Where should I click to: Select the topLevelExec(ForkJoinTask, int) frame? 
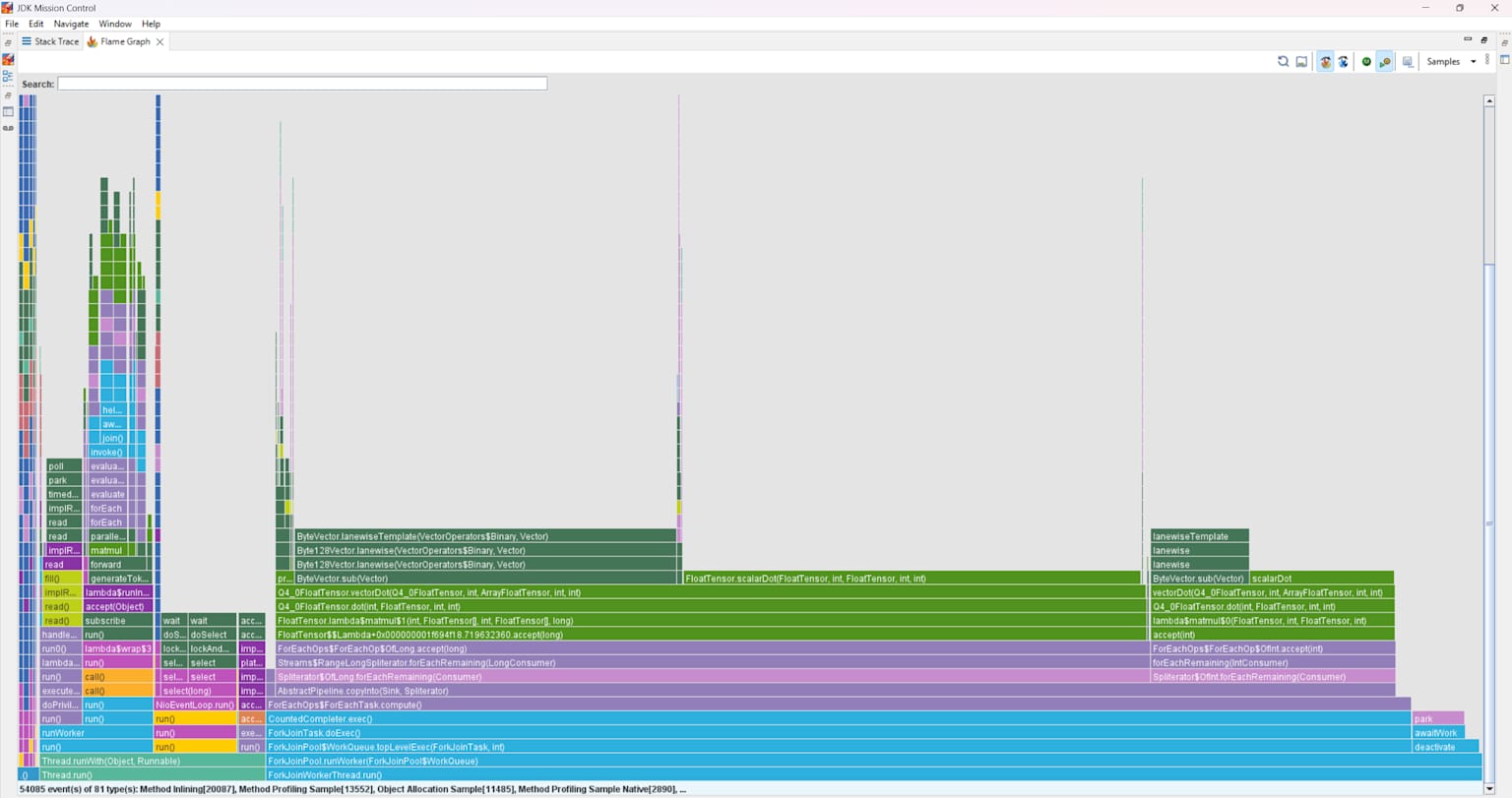(x=838, y=747)
